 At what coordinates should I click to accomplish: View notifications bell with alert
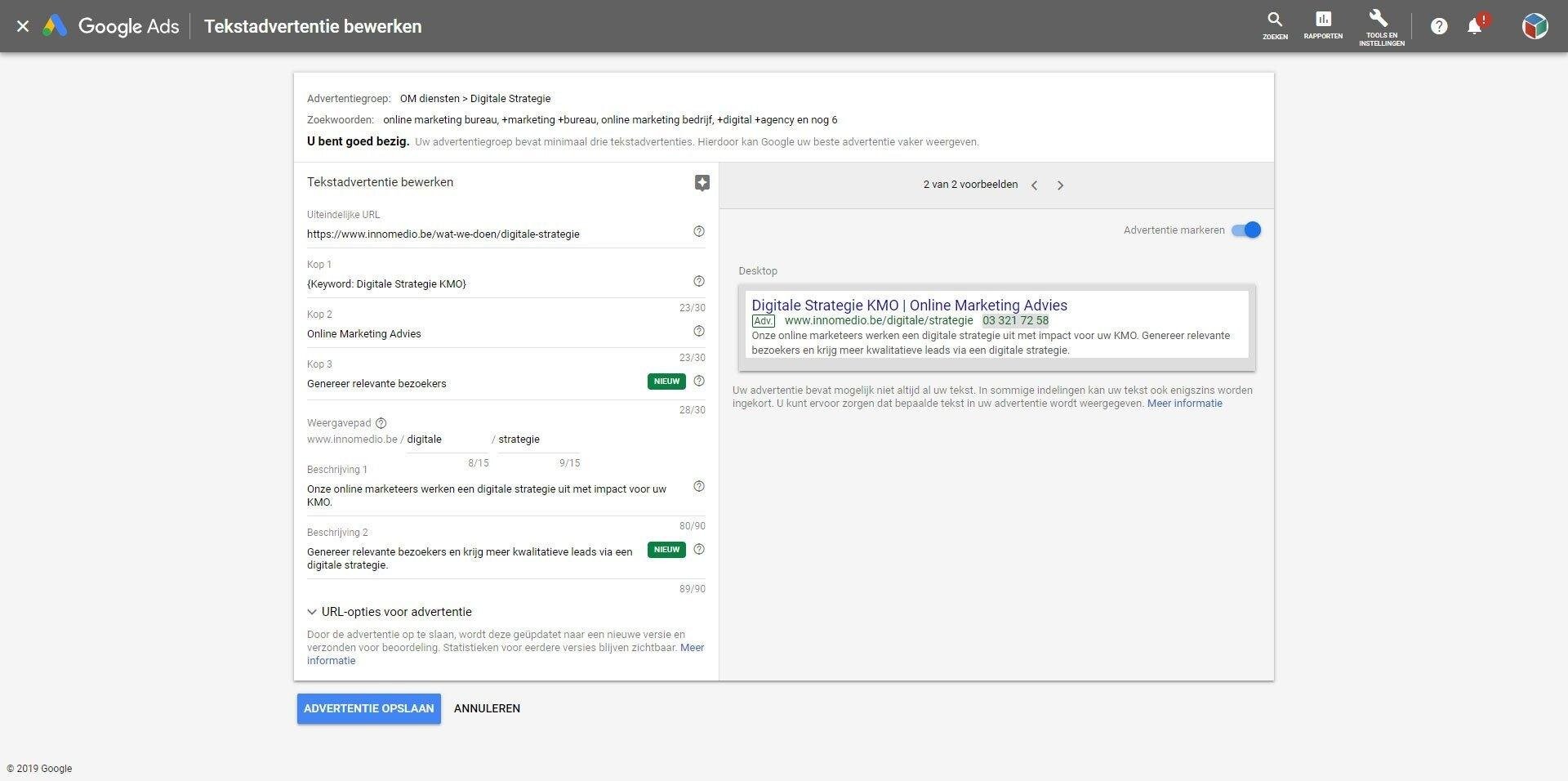[1477, 25]
